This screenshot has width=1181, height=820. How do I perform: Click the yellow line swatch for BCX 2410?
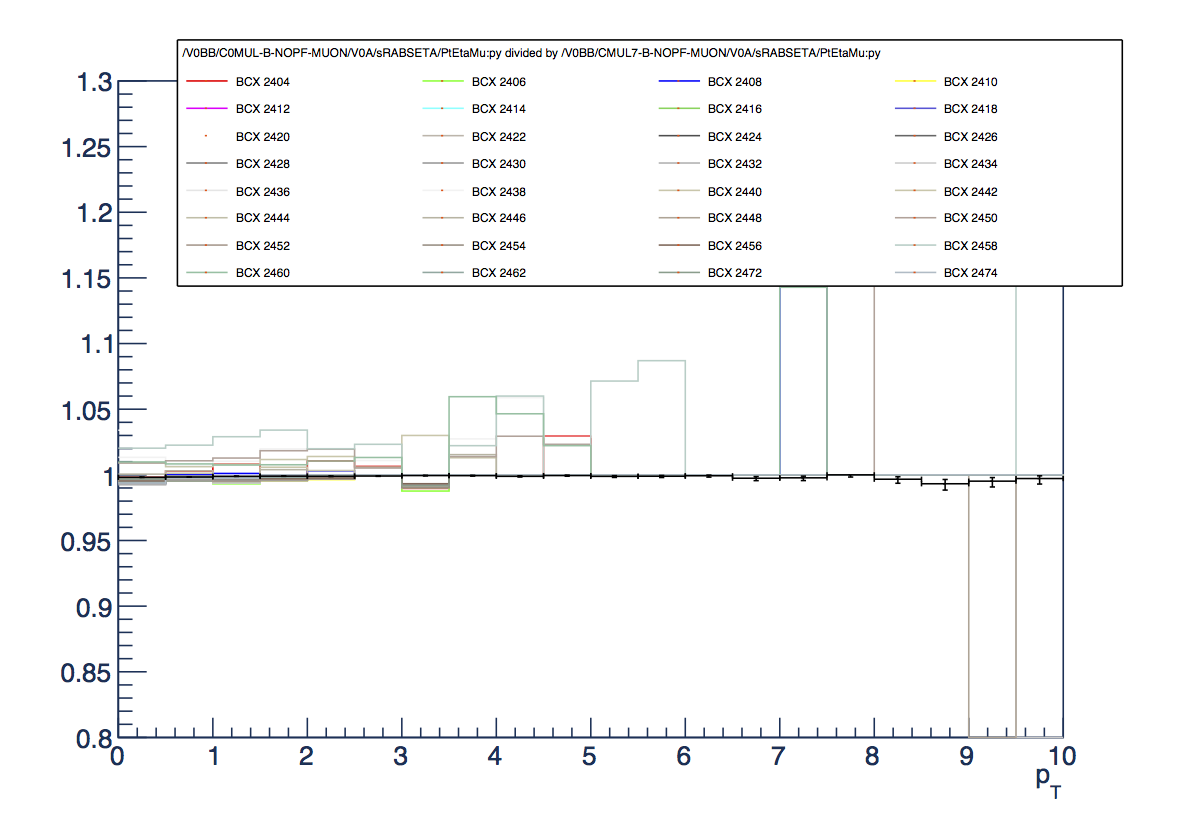[x=915, y=81]
